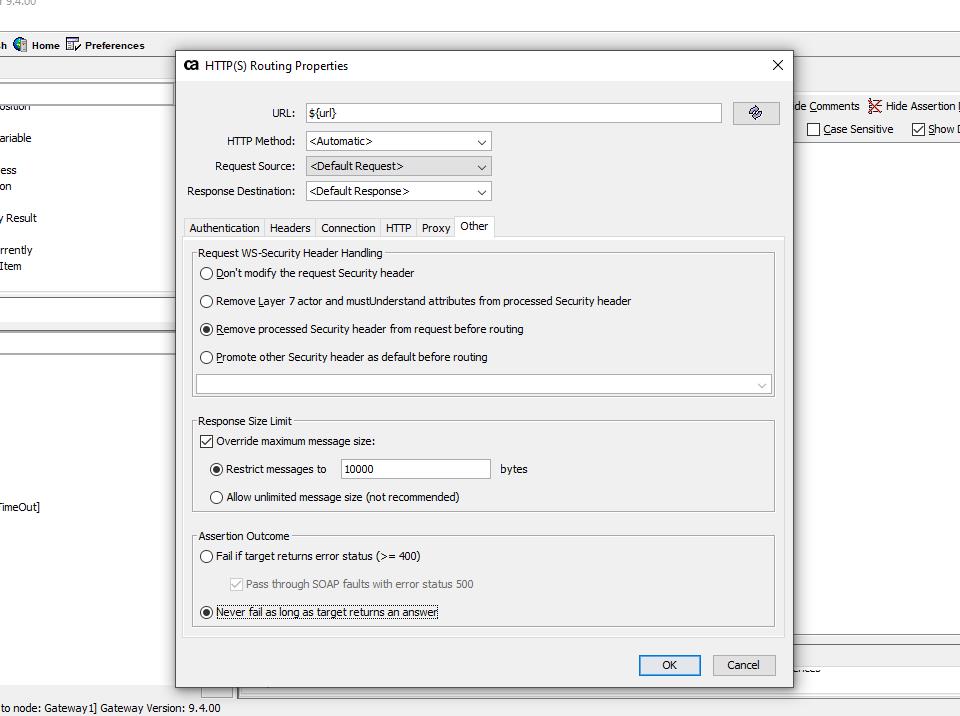Click the context variable icon beside the URL field
Viewport: 960px width, 716px height.
(756, 112)
